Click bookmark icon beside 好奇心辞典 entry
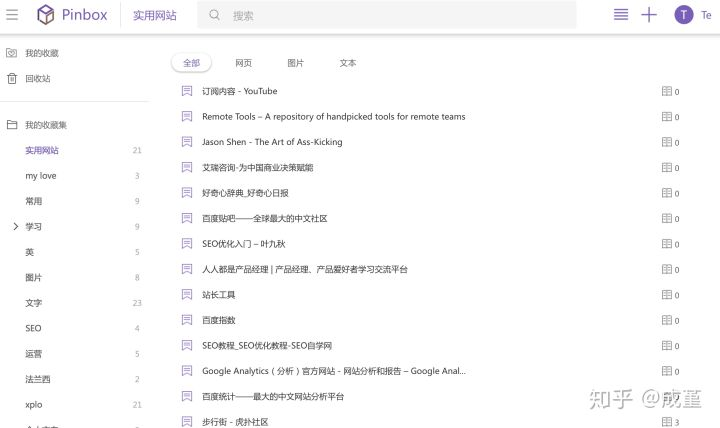720x428 pixels. point(187,193)
